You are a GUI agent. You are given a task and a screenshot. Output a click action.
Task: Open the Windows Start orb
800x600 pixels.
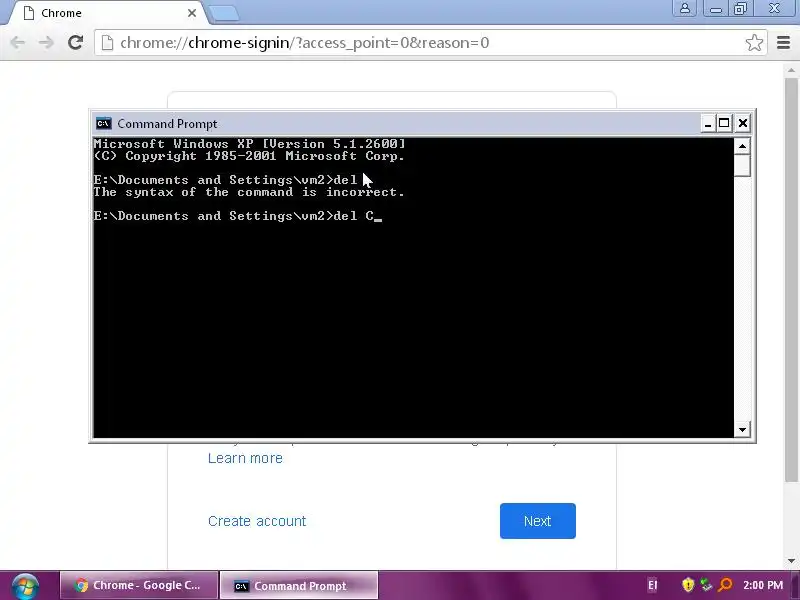pyautogui.click(x=26, y=586)
